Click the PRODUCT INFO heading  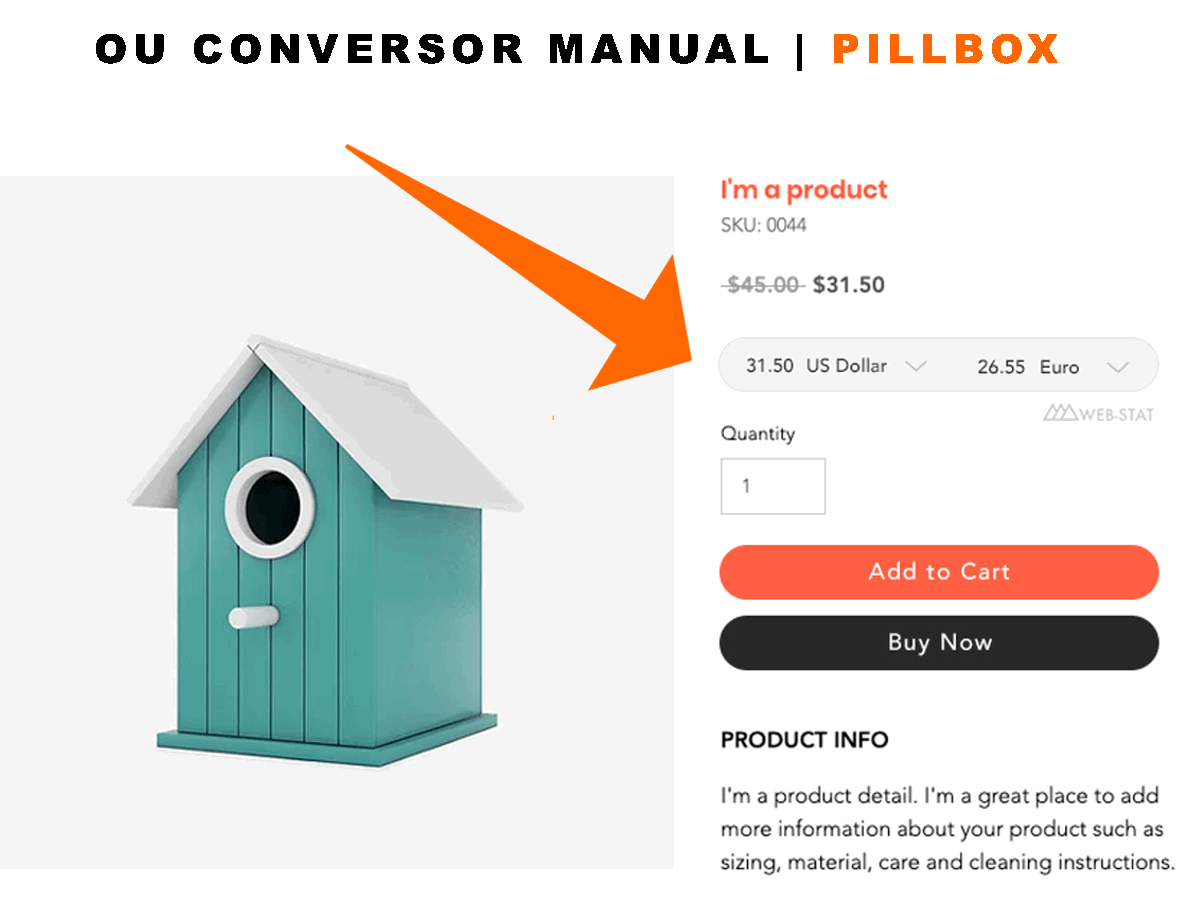point(804,740)
